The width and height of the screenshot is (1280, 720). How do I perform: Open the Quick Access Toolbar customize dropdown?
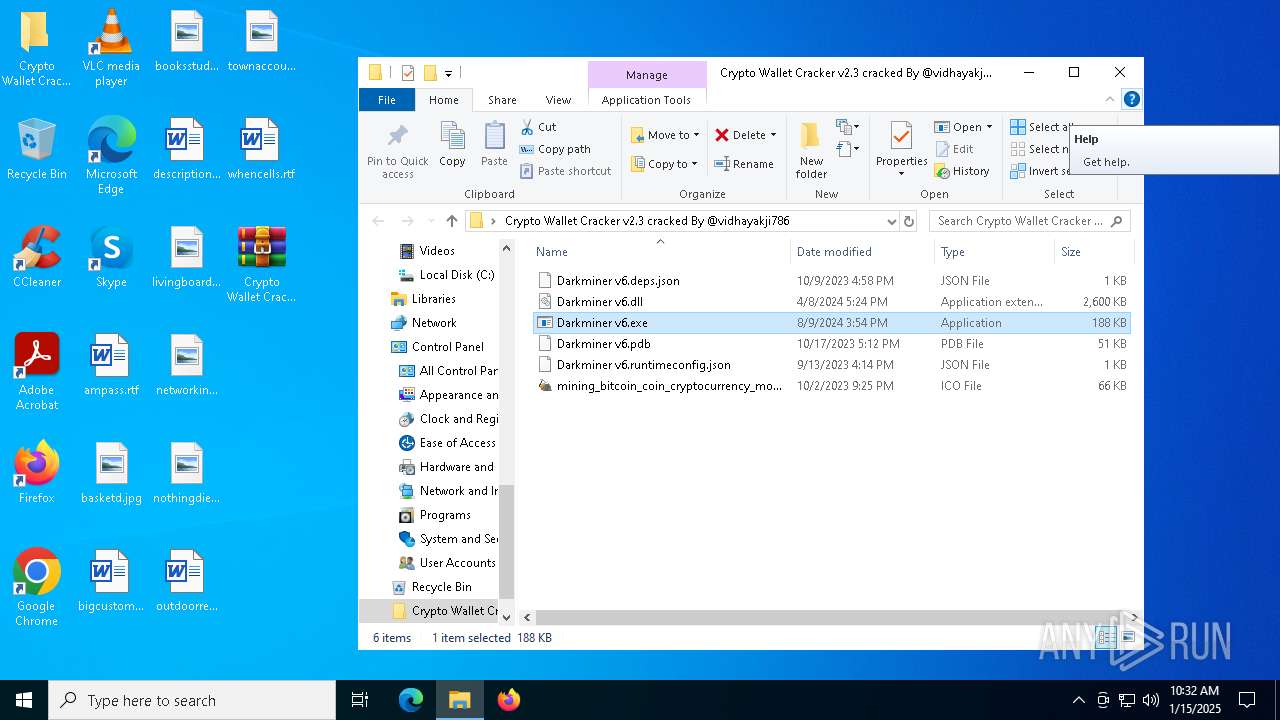pyautogui.click(x=448, y=73)
